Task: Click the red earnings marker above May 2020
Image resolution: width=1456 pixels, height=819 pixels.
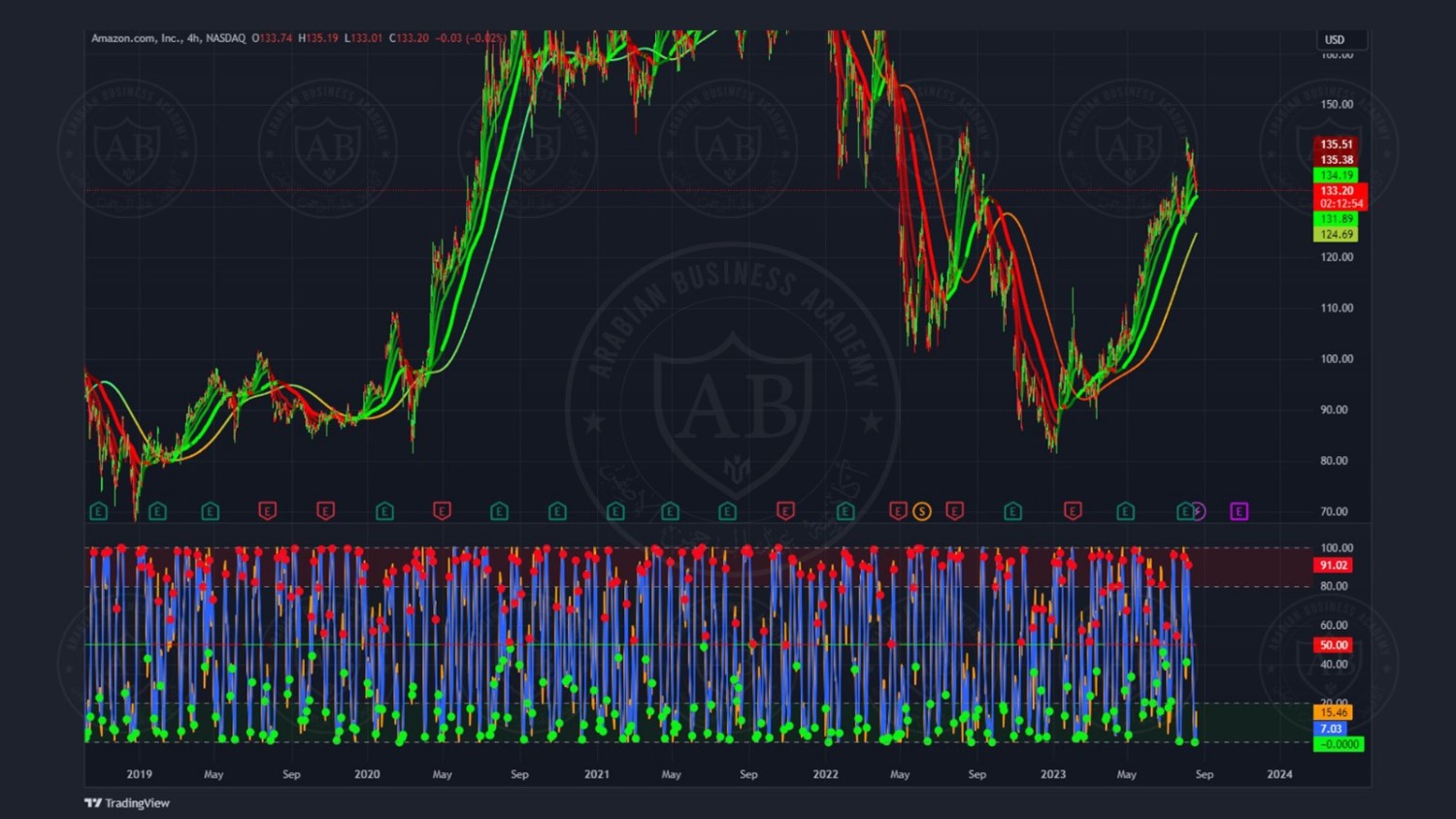Action: click(x=442, y=511)
